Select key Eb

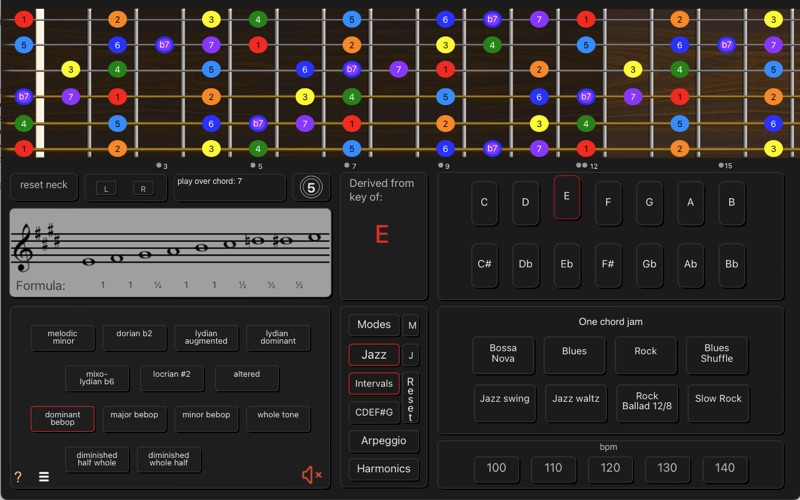tap(566, 264)
